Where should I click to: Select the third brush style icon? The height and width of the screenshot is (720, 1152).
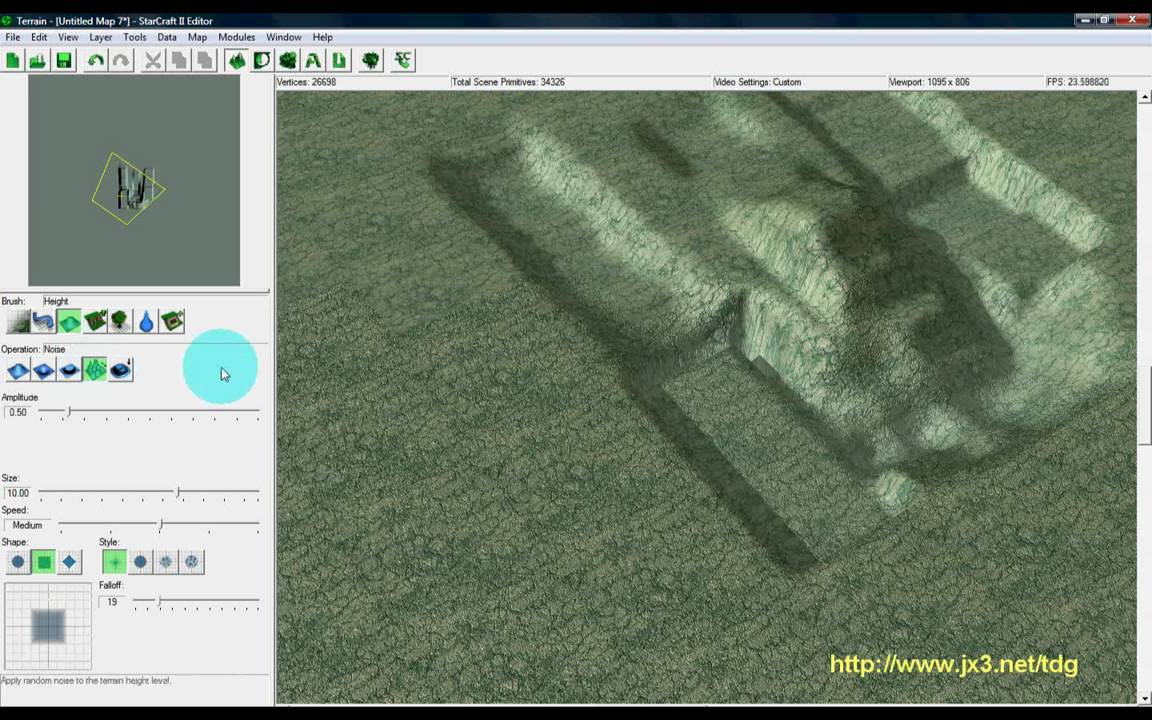(x=166, y=562)
